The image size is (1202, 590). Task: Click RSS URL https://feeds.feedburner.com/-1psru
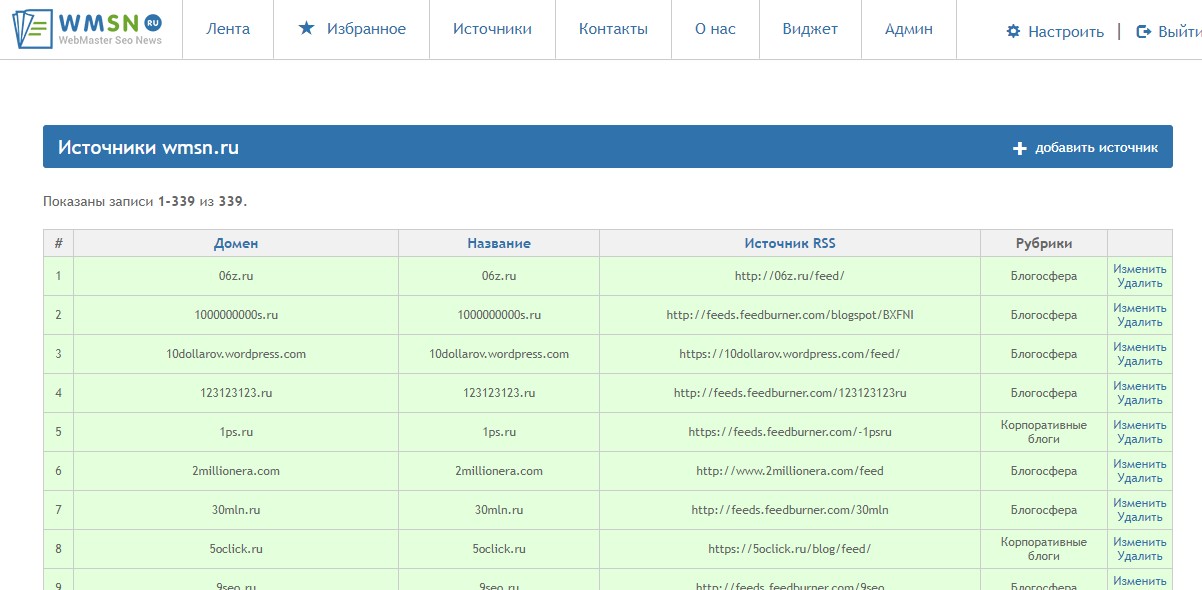point(790,432)
